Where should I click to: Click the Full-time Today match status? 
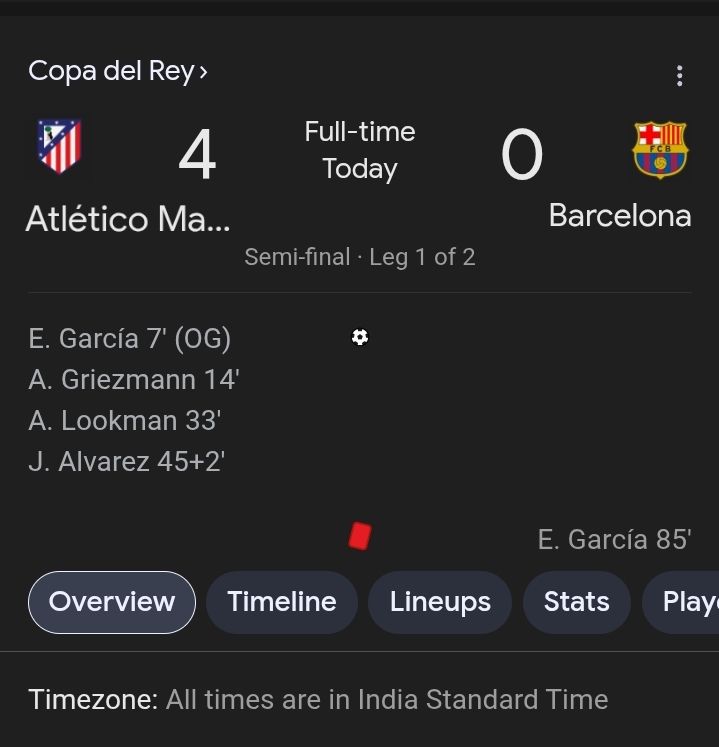360,150
